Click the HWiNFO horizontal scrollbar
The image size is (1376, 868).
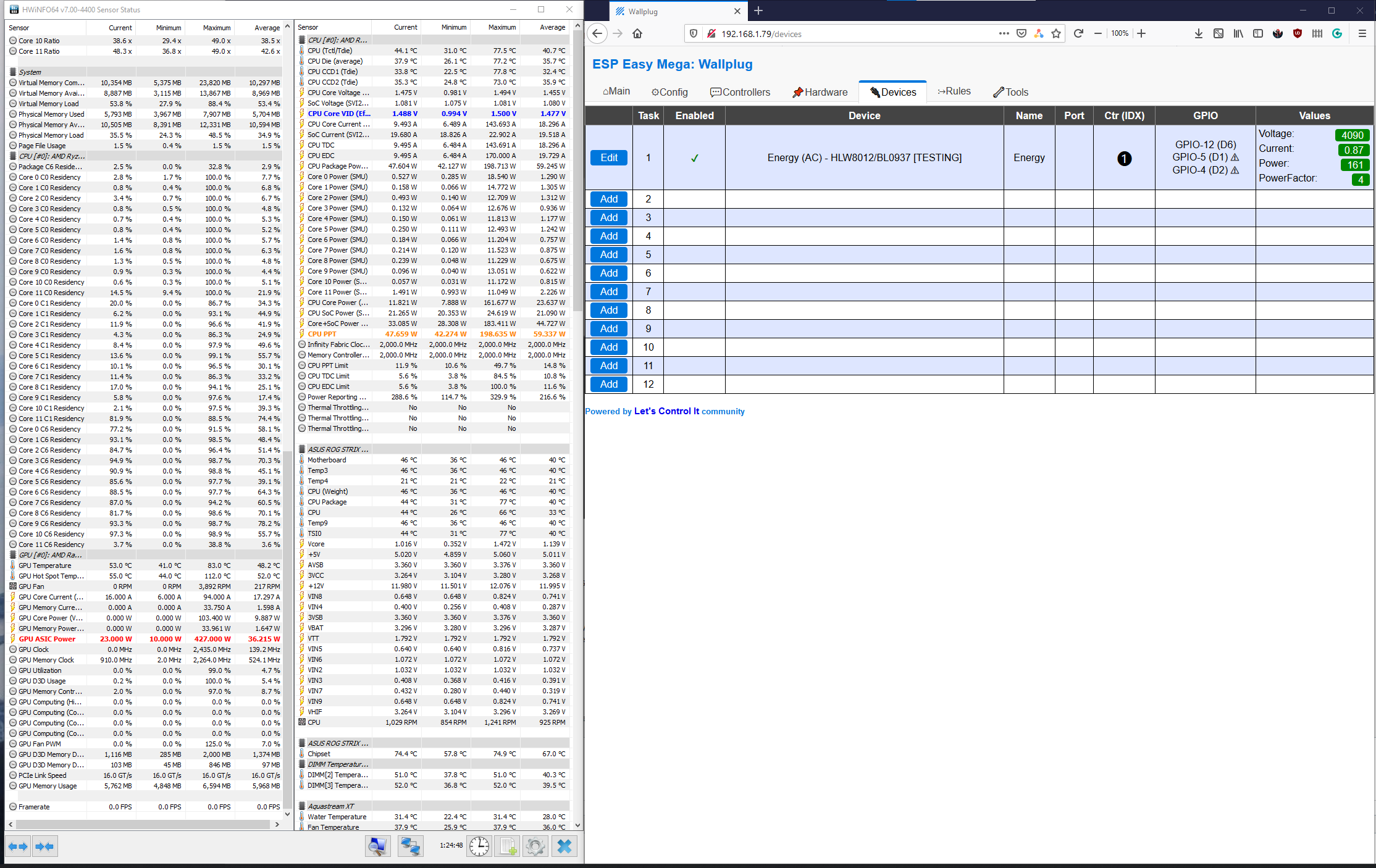143,824
